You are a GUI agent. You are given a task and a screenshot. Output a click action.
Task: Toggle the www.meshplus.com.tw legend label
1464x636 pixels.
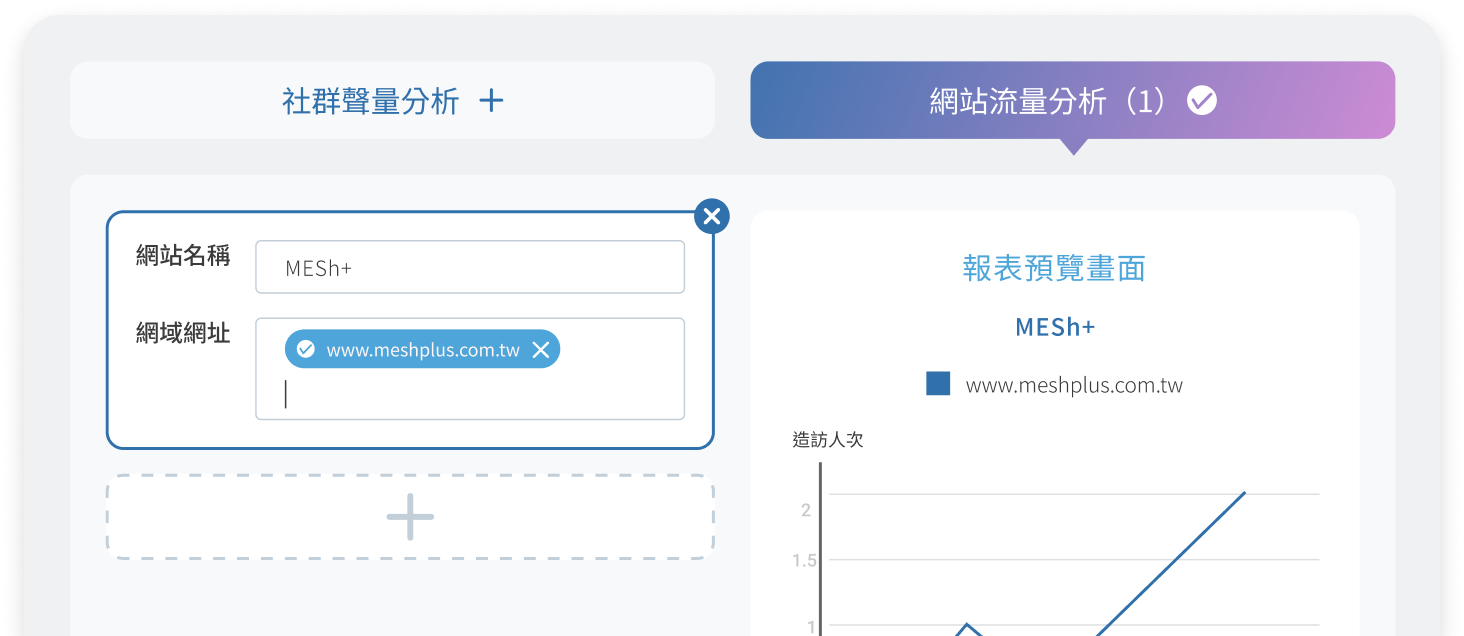1074,386
